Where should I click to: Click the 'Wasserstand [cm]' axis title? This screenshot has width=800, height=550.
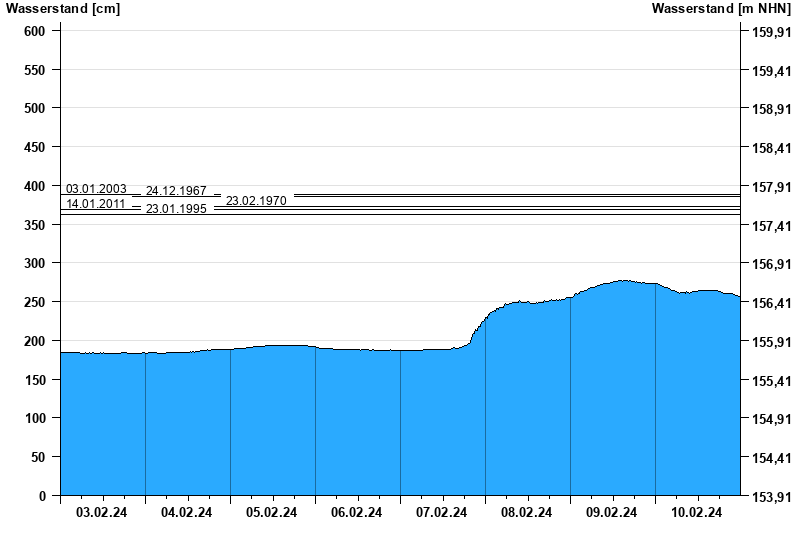(63, 8)
